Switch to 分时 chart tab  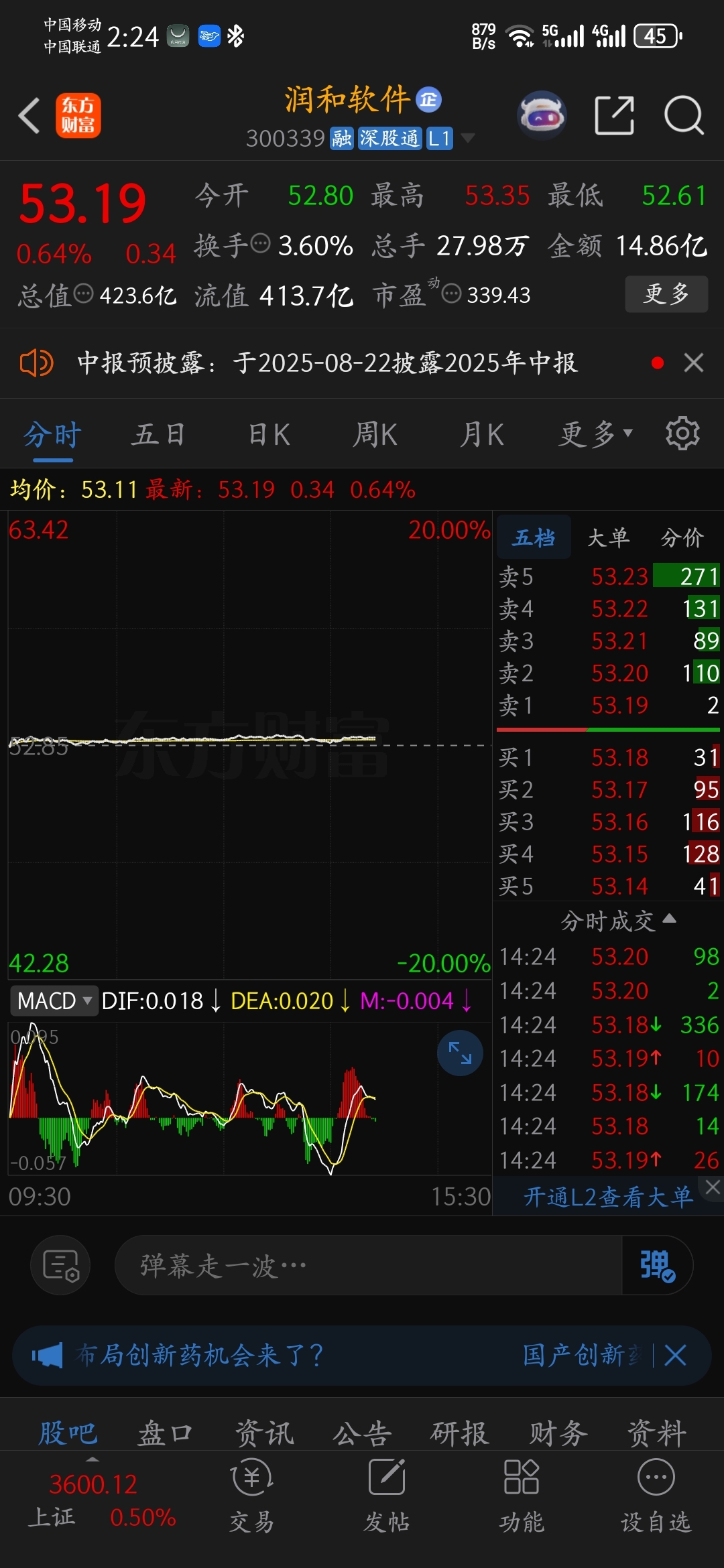53,435
